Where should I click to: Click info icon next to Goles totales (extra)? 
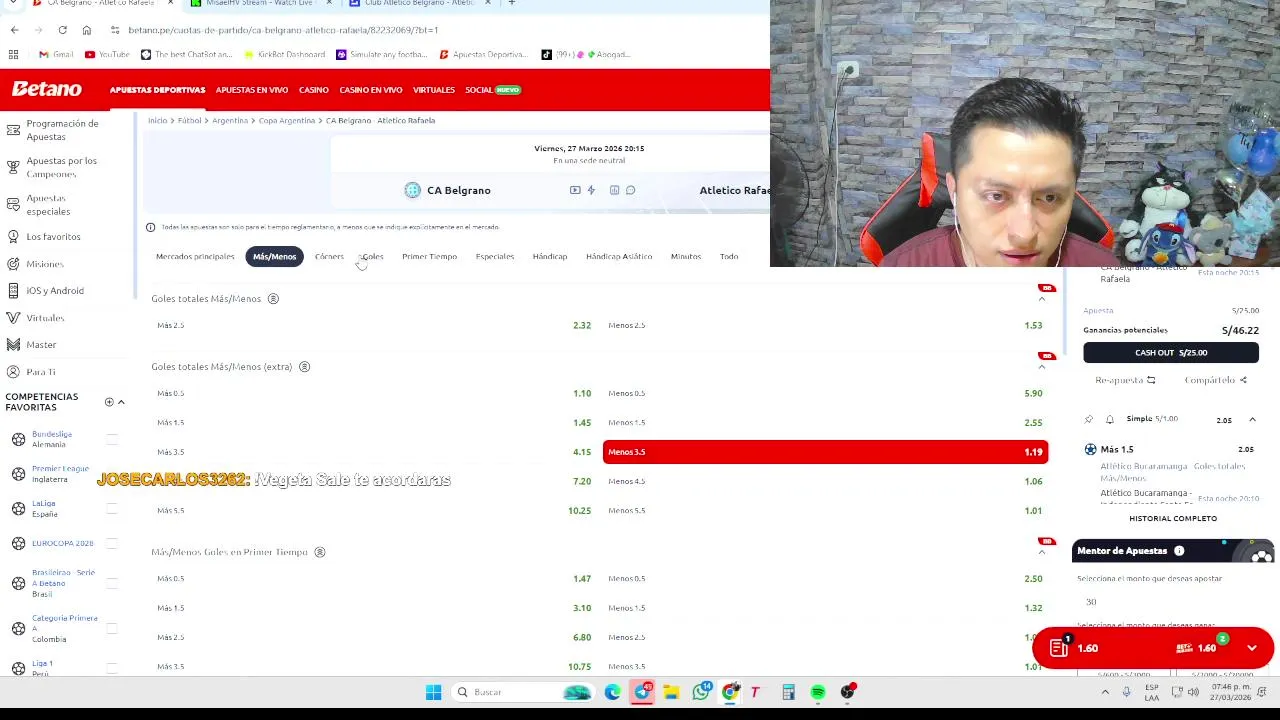point(305,366)
